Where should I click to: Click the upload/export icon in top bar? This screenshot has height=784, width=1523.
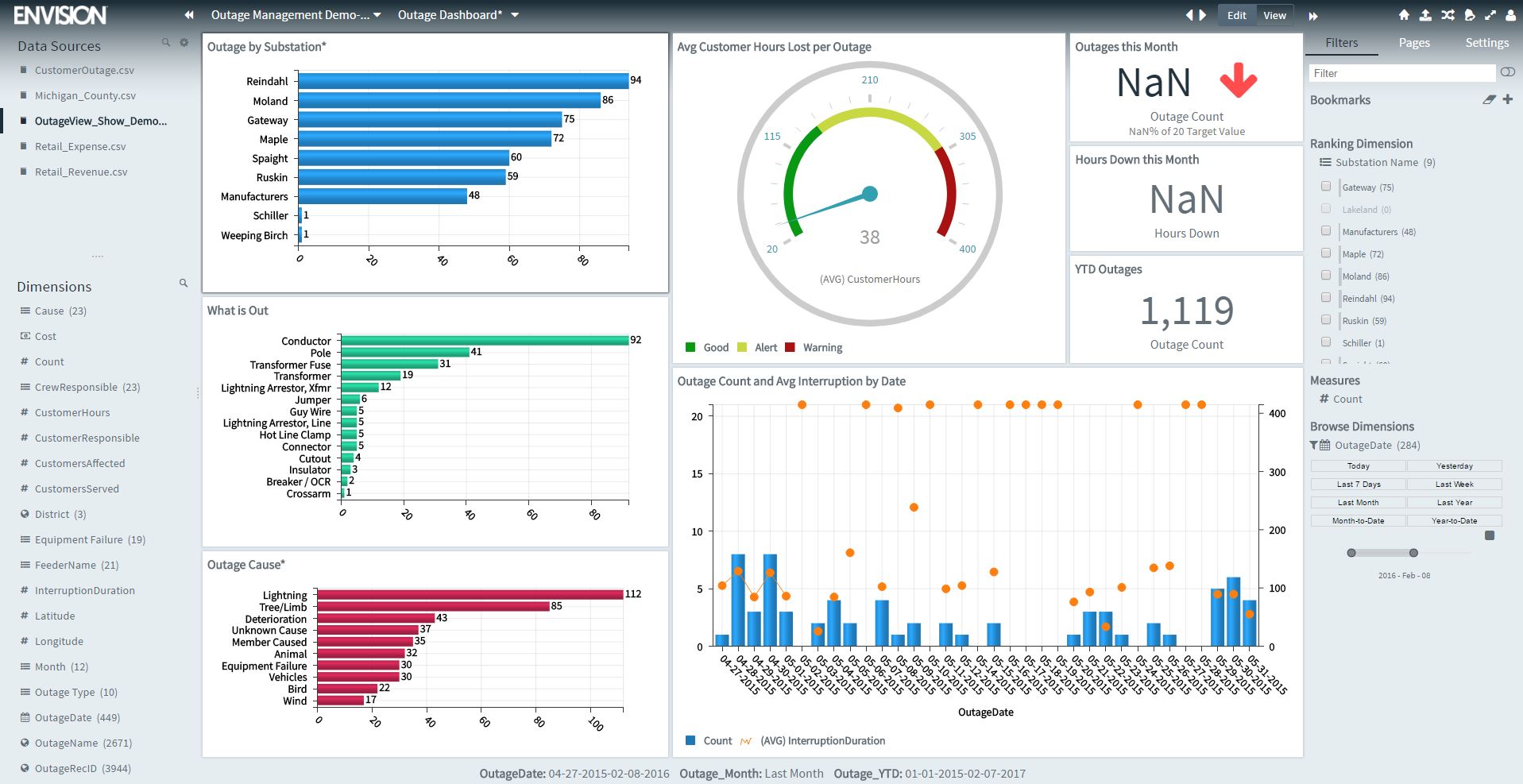tap(1425, 15)
